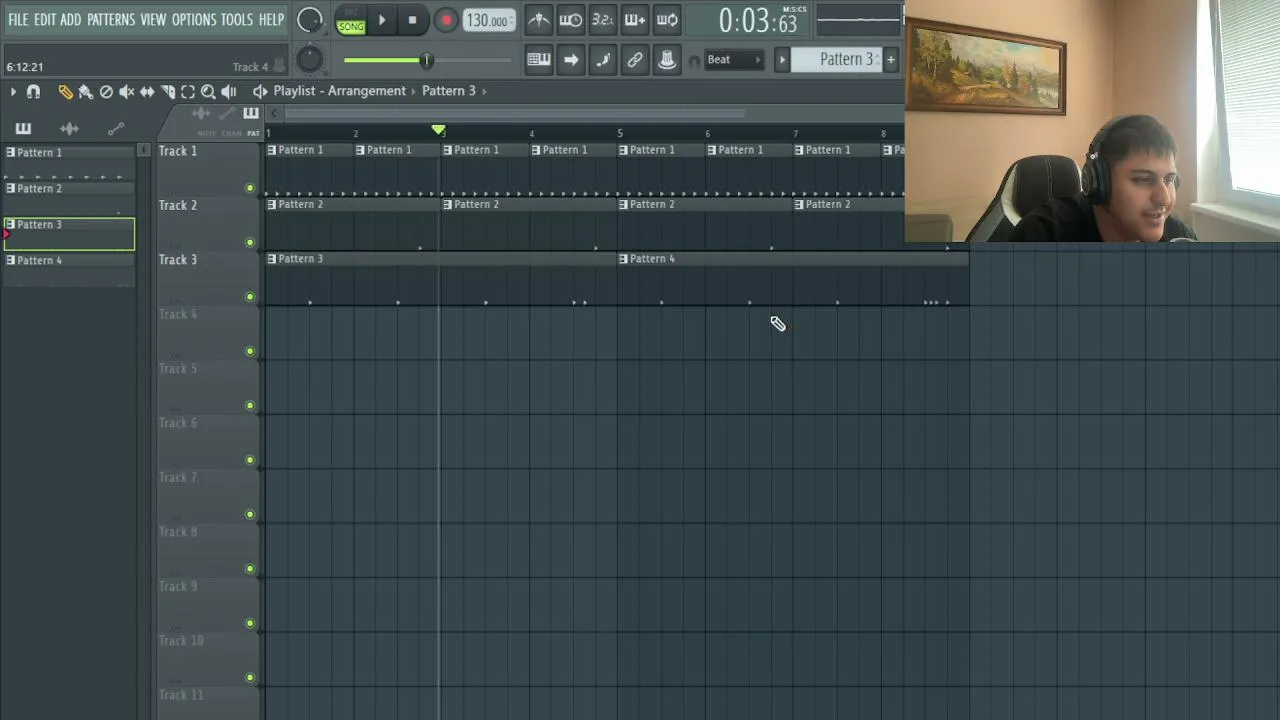This screenshot has width=1280, height=720.
Task: Click the song position slider handle
Action: click(426, 61)
